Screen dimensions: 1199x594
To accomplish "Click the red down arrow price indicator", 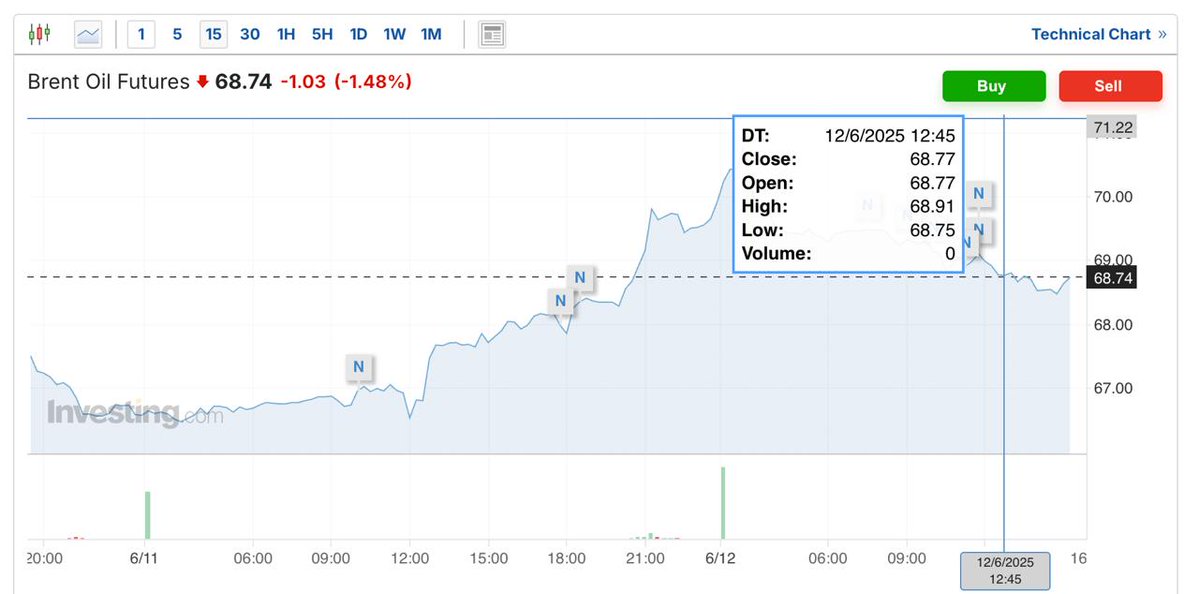I will [202, 81].
